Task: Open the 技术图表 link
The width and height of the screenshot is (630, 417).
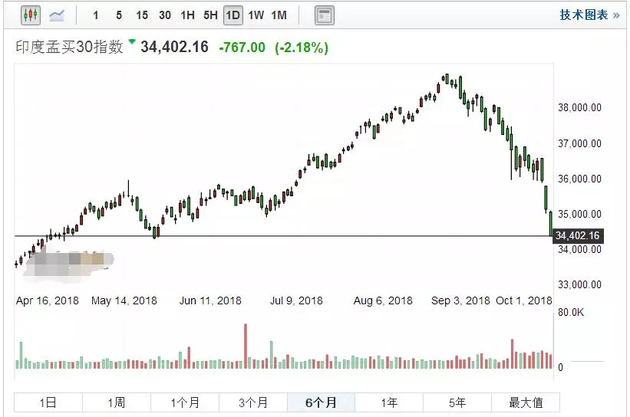Action: coord(583,15)
